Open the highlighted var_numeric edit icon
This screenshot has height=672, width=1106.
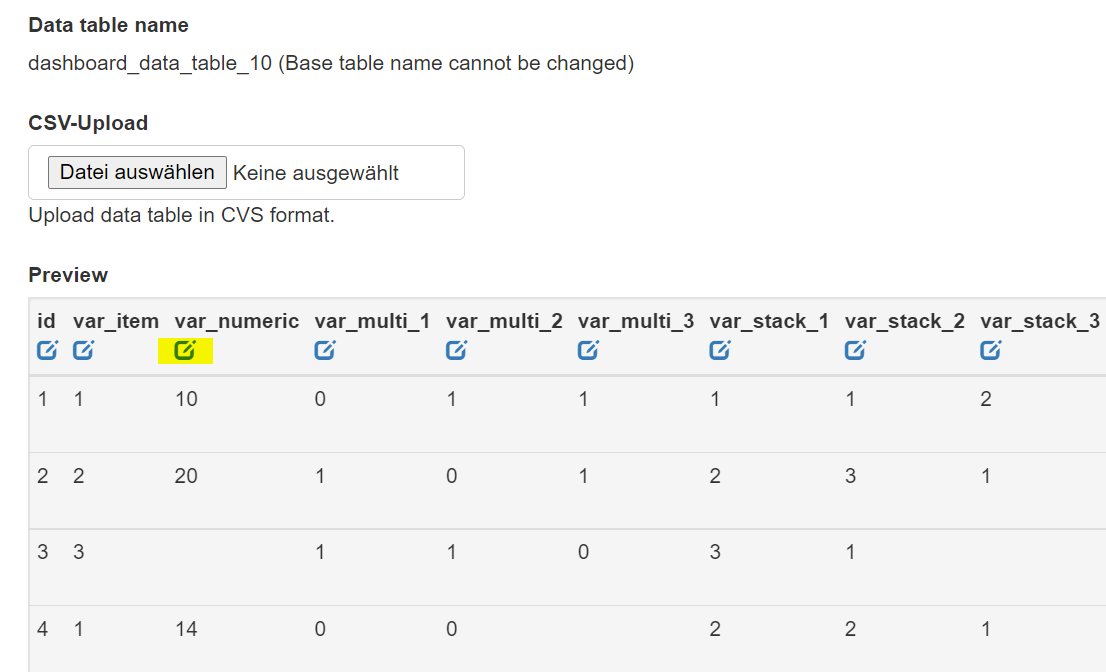185,350
